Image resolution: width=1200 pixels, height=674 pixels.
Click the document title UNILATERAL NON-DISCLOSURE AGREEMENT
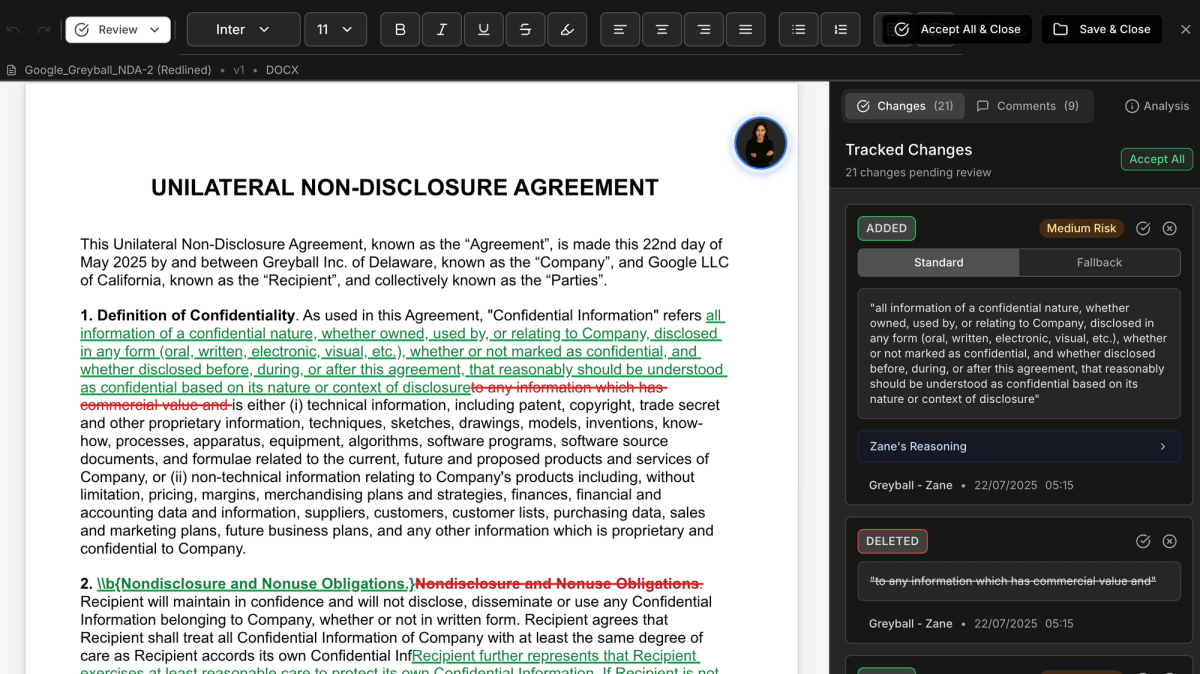point(405,188)
